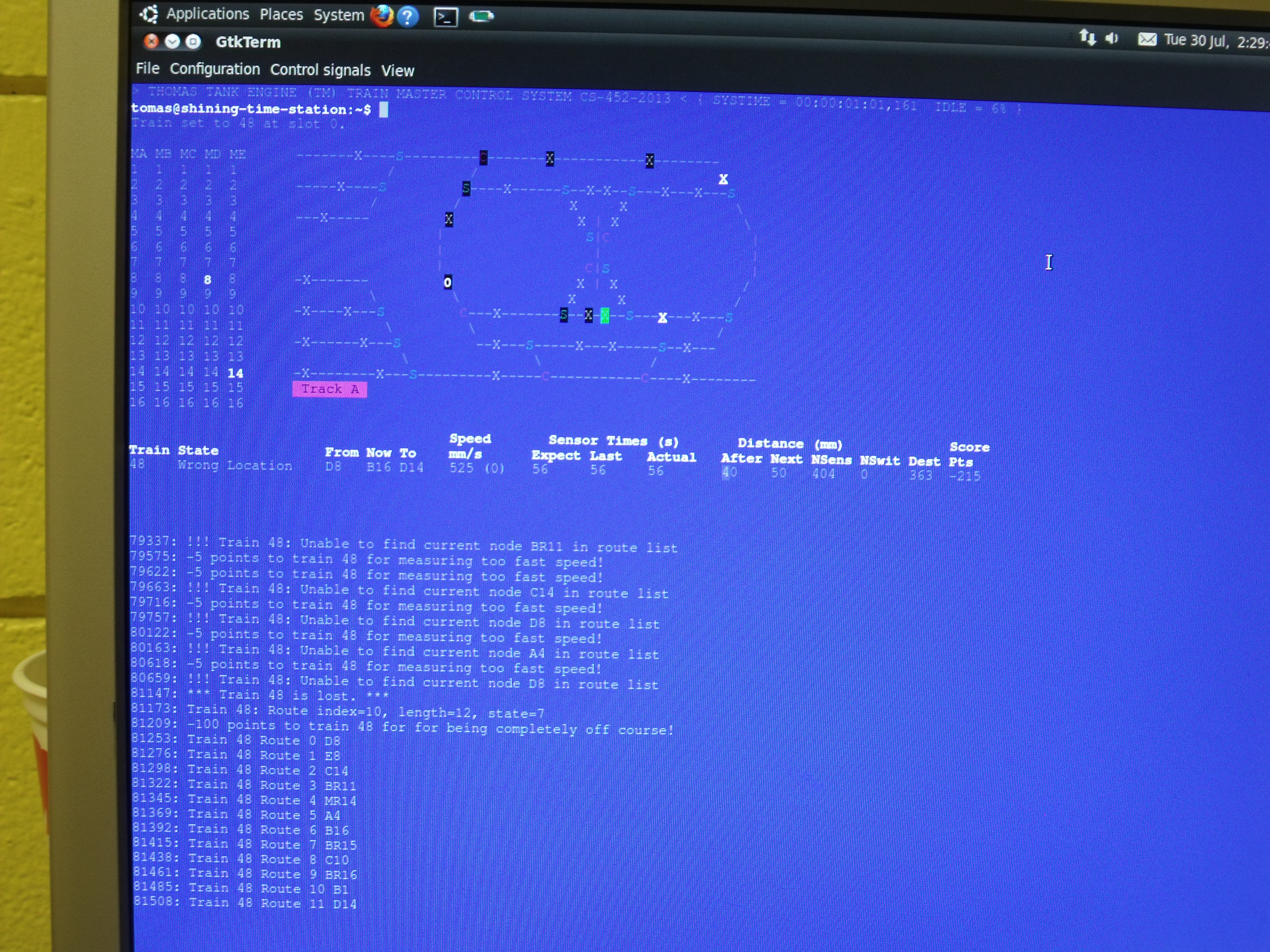
Task: Close the GtkTerm window
Action: pyautogui.click(x=151, y=41)
